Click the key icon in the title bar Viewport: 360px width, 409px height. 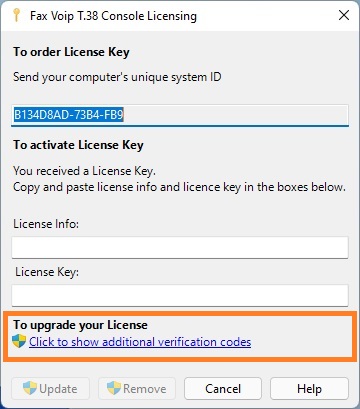coord(16,16)
